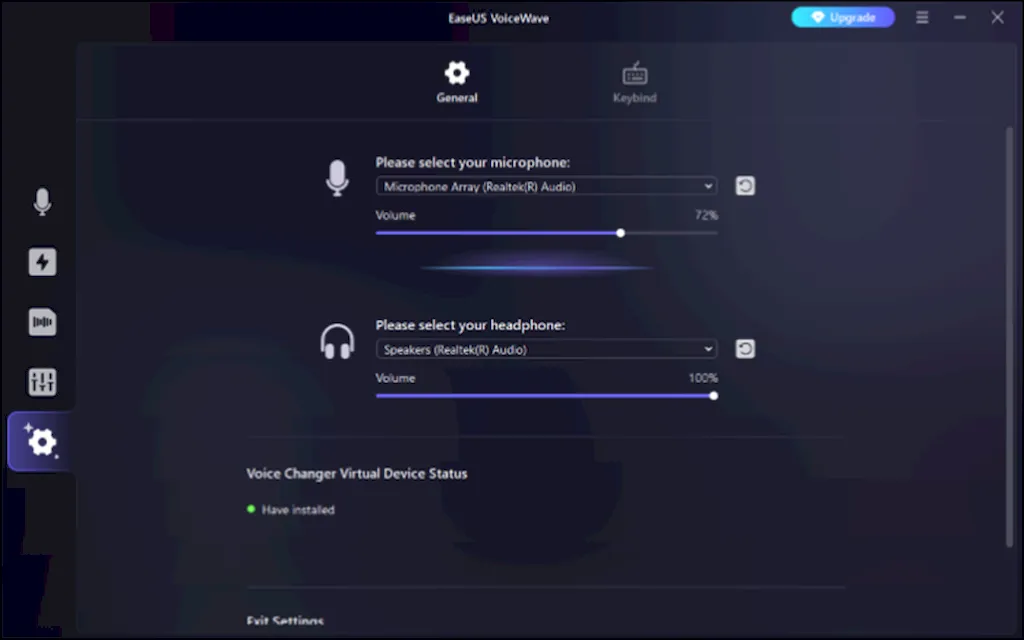Click 'Please select your microphone:' label
The image size is (1024, 640).
(x=473, y=163)
